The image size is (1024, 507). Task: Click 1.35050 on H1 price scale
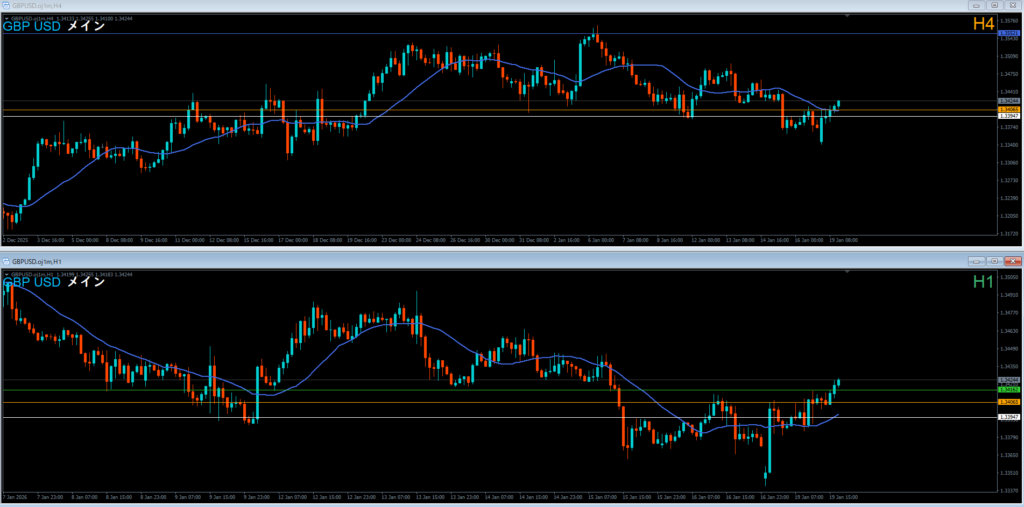[1010, 277]
